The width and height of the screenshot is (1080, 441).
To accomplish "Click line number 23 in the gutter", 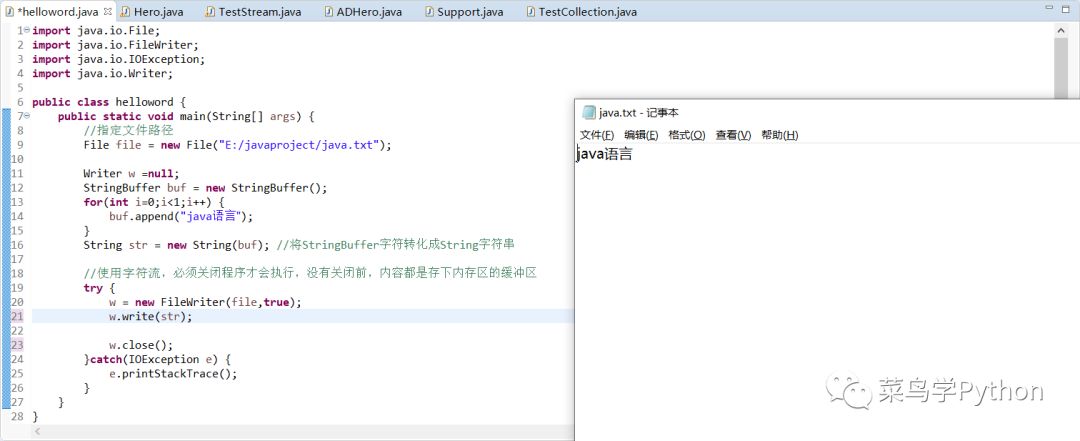I will pos(17,345).
